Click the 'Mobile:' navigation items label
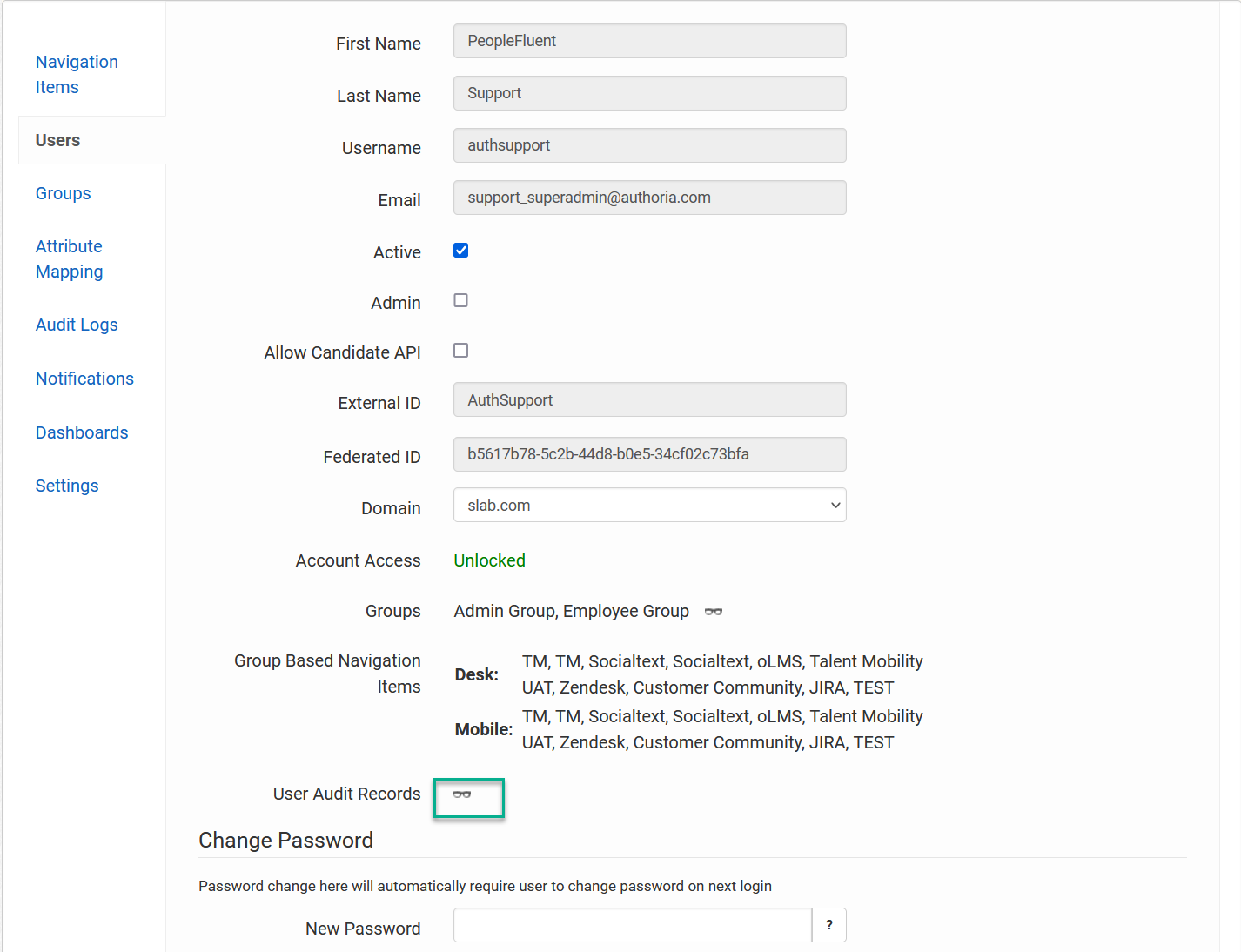The width and height of the screenshot is (1241, 952). [x=484, y=729]
